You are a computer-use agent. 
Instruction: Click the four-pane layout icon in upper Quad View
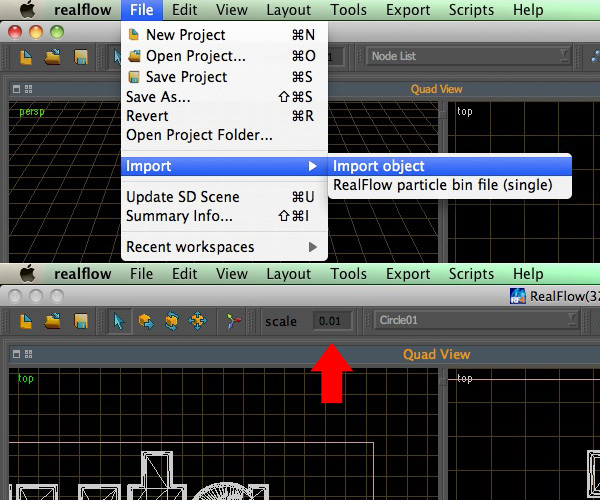[x=28, y=89]
